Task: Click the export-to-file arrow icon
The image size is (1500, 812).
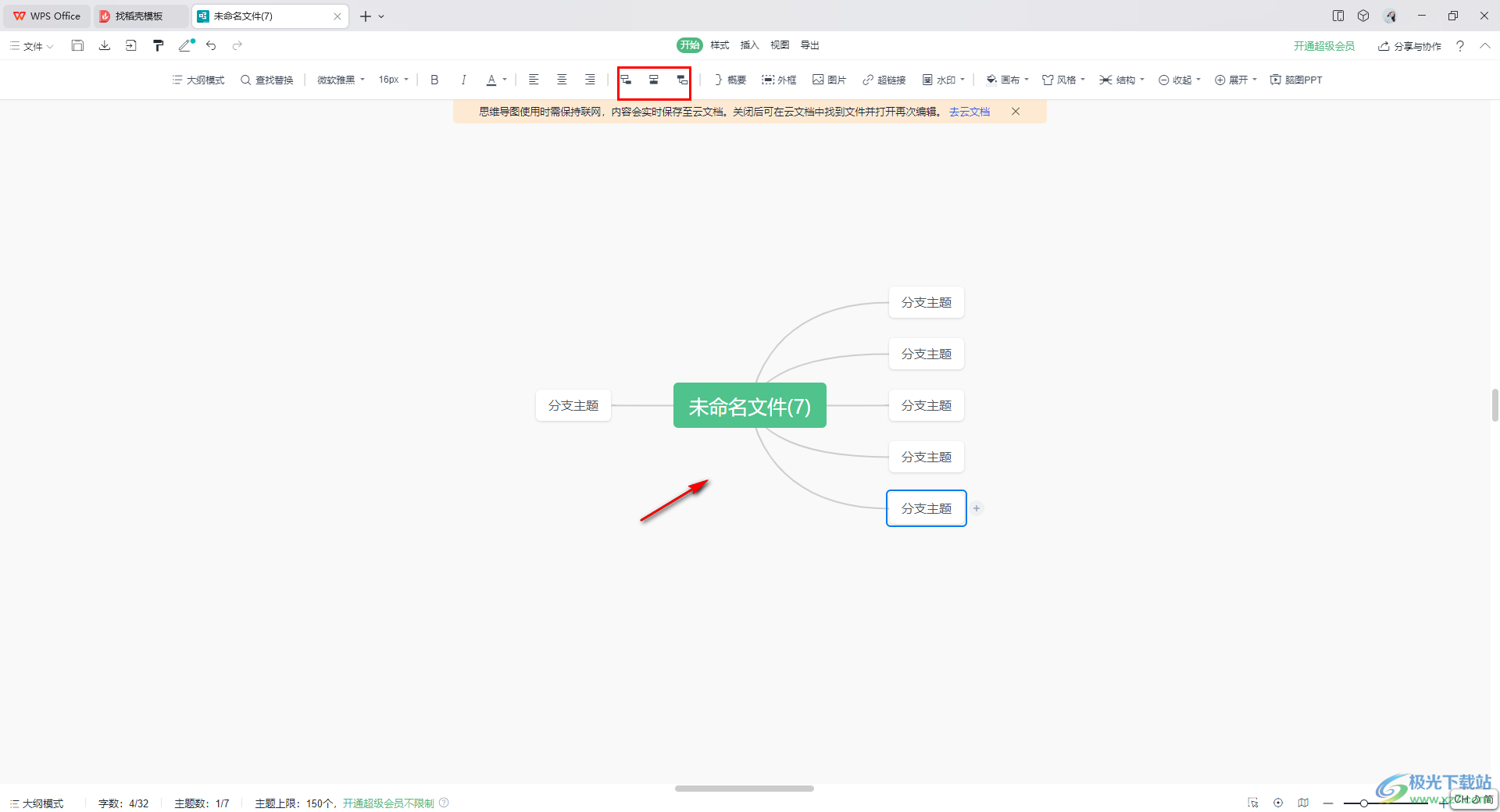Action: (x=131, y=45)
